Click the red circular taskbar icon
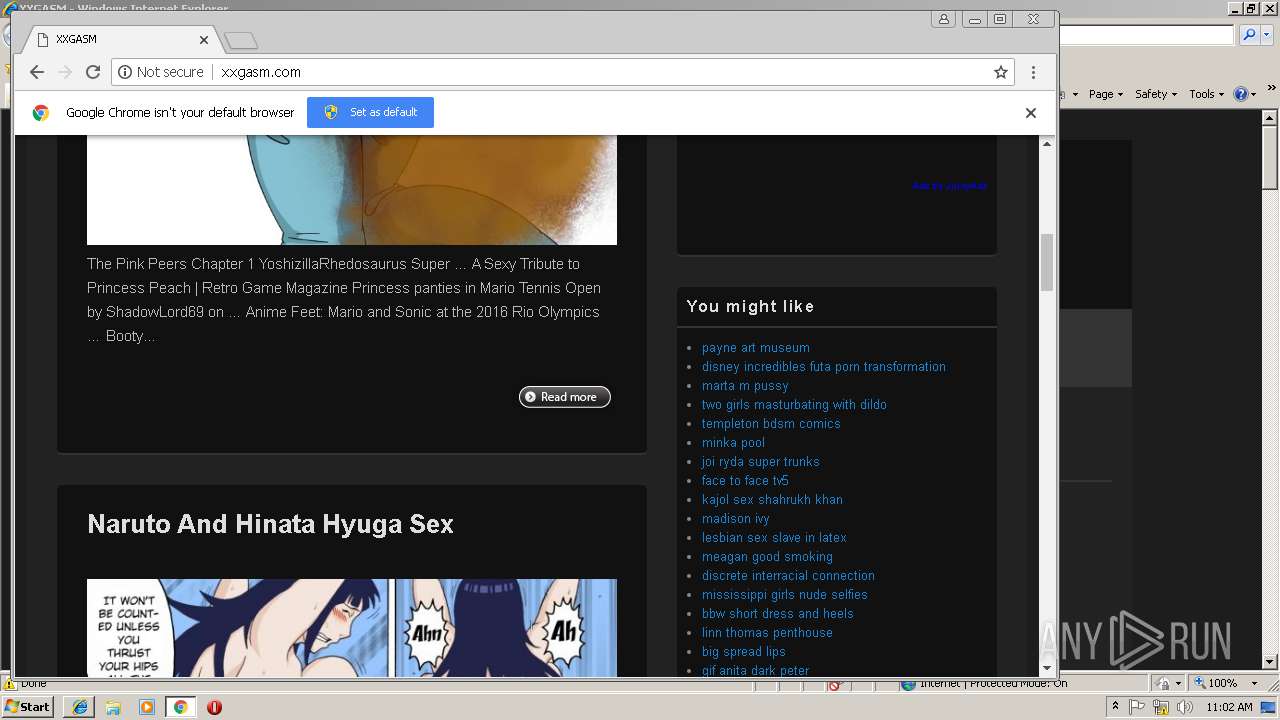The image size is (1280, 720). pos(214,707)
